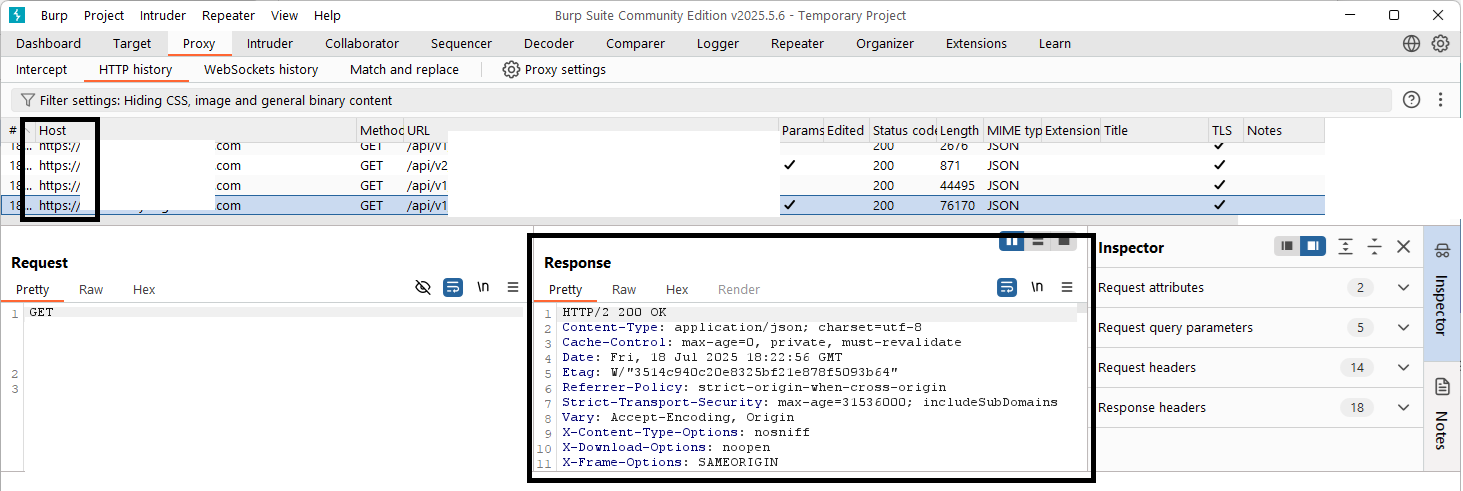Switch to the Collaborator tab
This screenshot has width=1463, height=491.
[x=362, y=43]
